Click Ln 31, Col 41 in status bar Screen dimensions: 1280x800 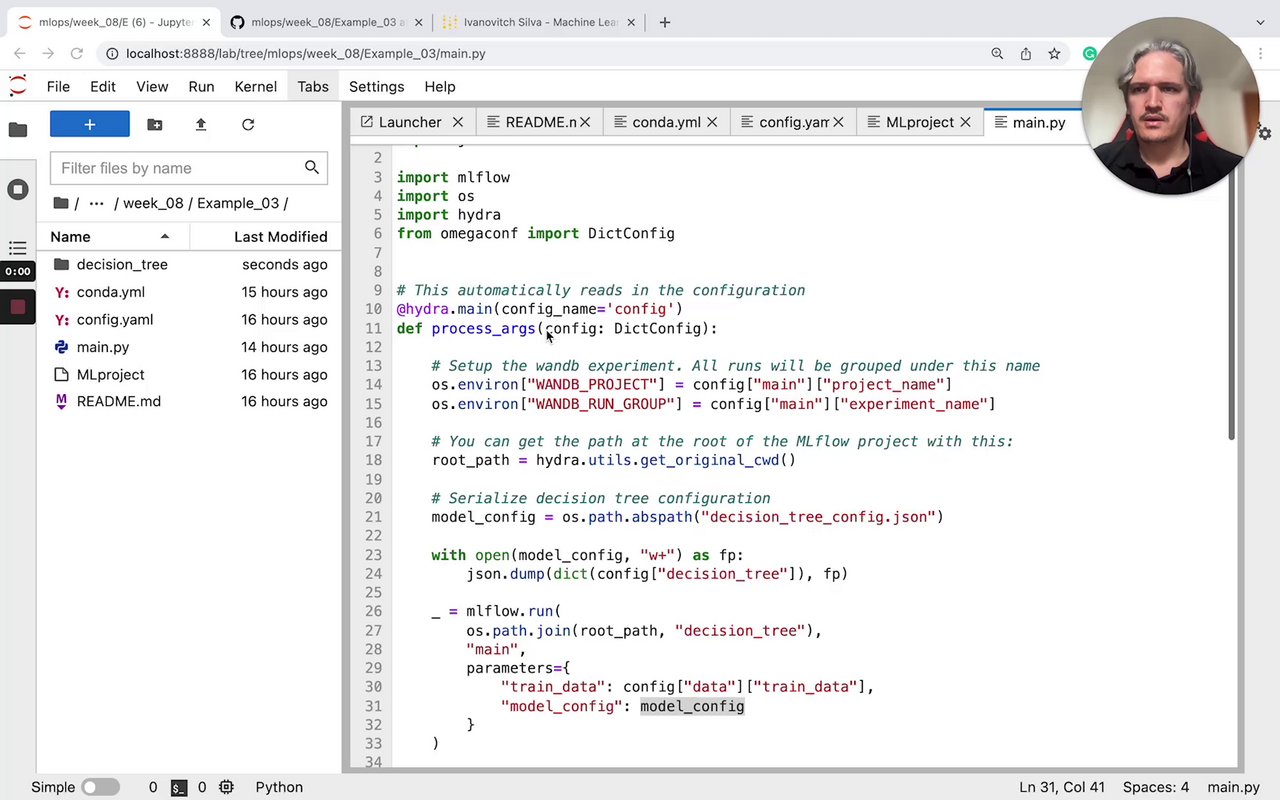[x=1061, y=787]
